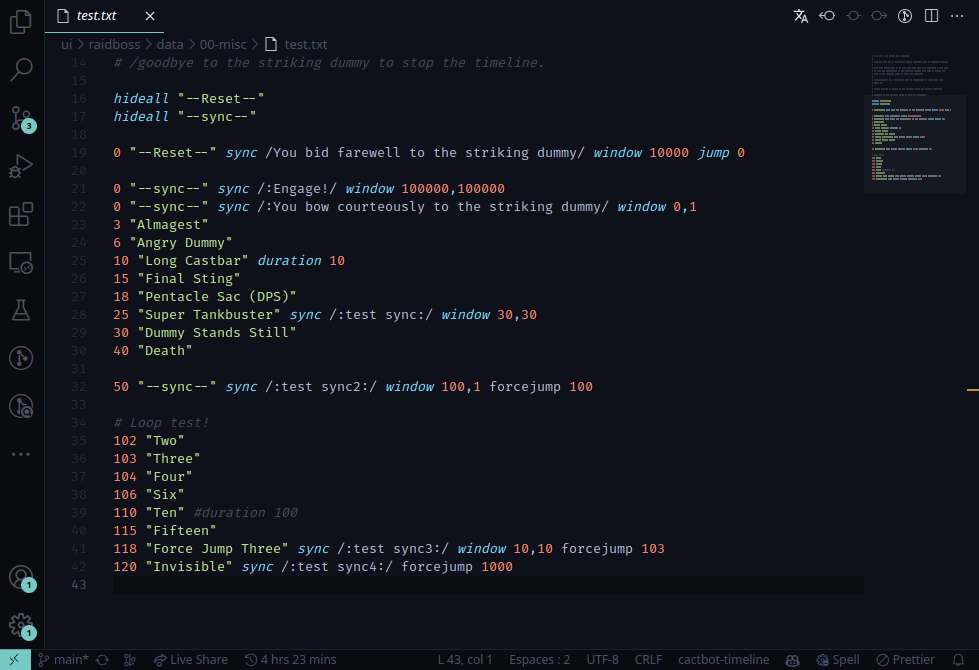Image resolution: width=979 pixels, height=670 pixels.
Task: Open Remote Explorer view
Action: pyautogui.click(x=21, y=262)
